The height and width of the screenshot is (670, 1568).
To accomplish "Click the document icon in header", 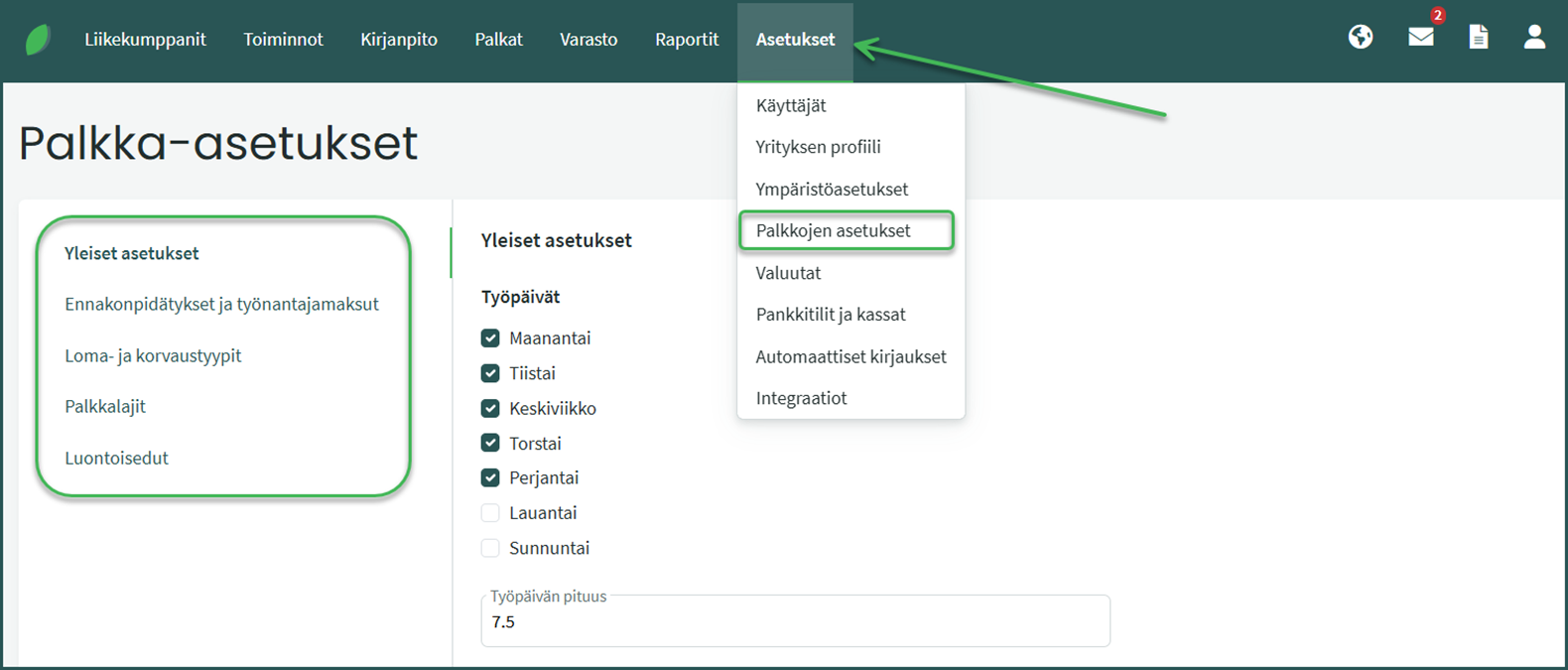I will coord(1479,38).
